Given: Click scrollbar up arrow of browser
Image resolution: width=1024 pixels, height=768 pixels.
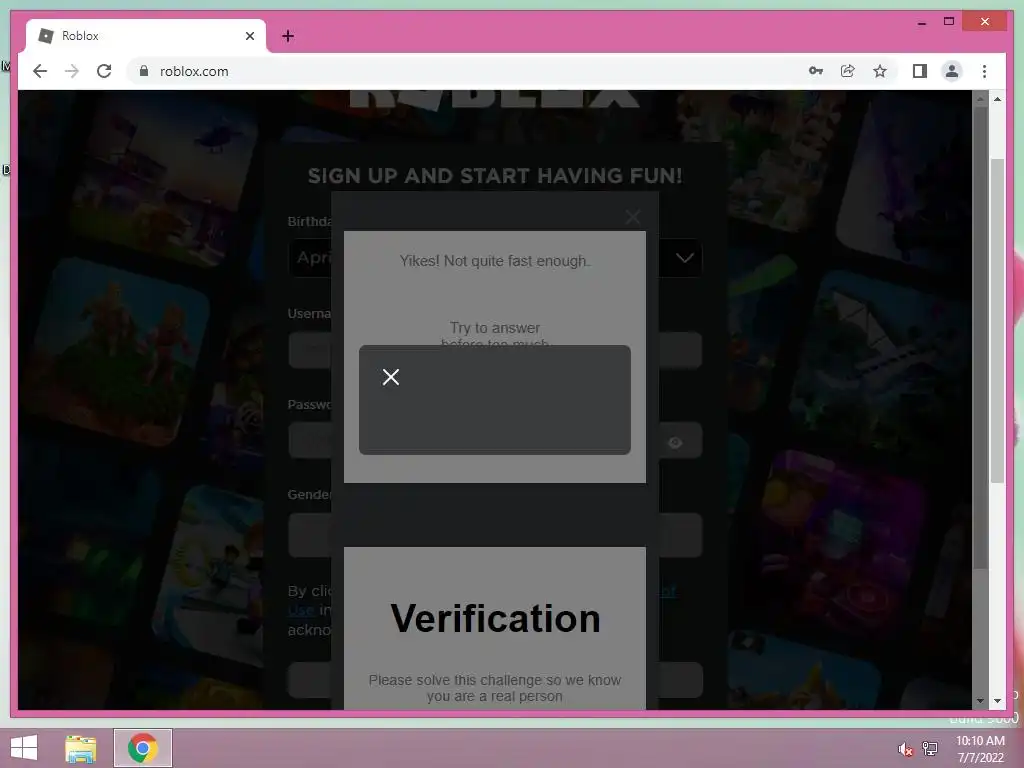Looking at the screenshot, I should [997, 99].
